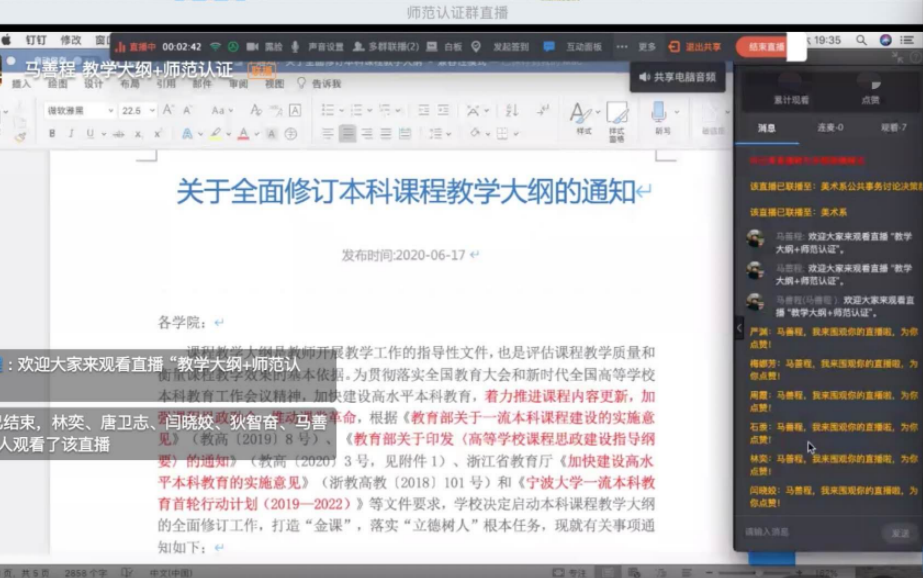Viewport: 923px width, 578px height.
Task: Toggle italic formatting in Word ribbon
Action: 70,134
